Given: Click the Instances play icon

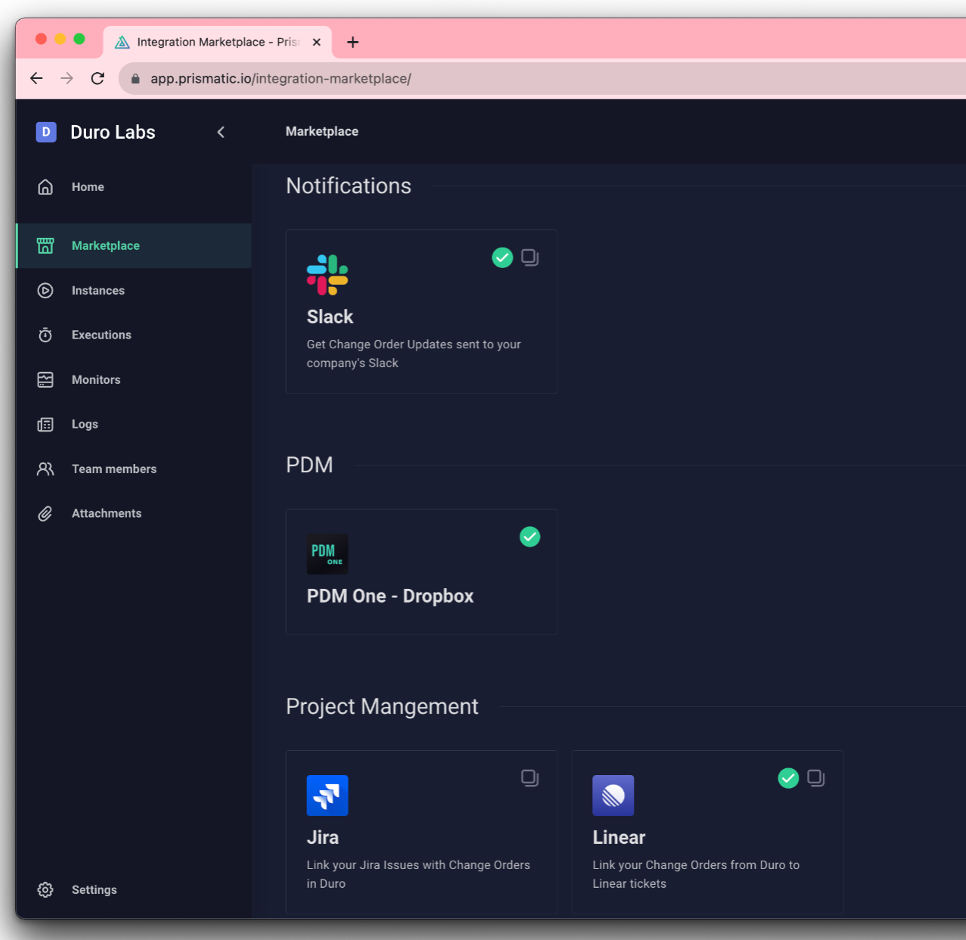Looking at the screenshot, I should 45,291.
